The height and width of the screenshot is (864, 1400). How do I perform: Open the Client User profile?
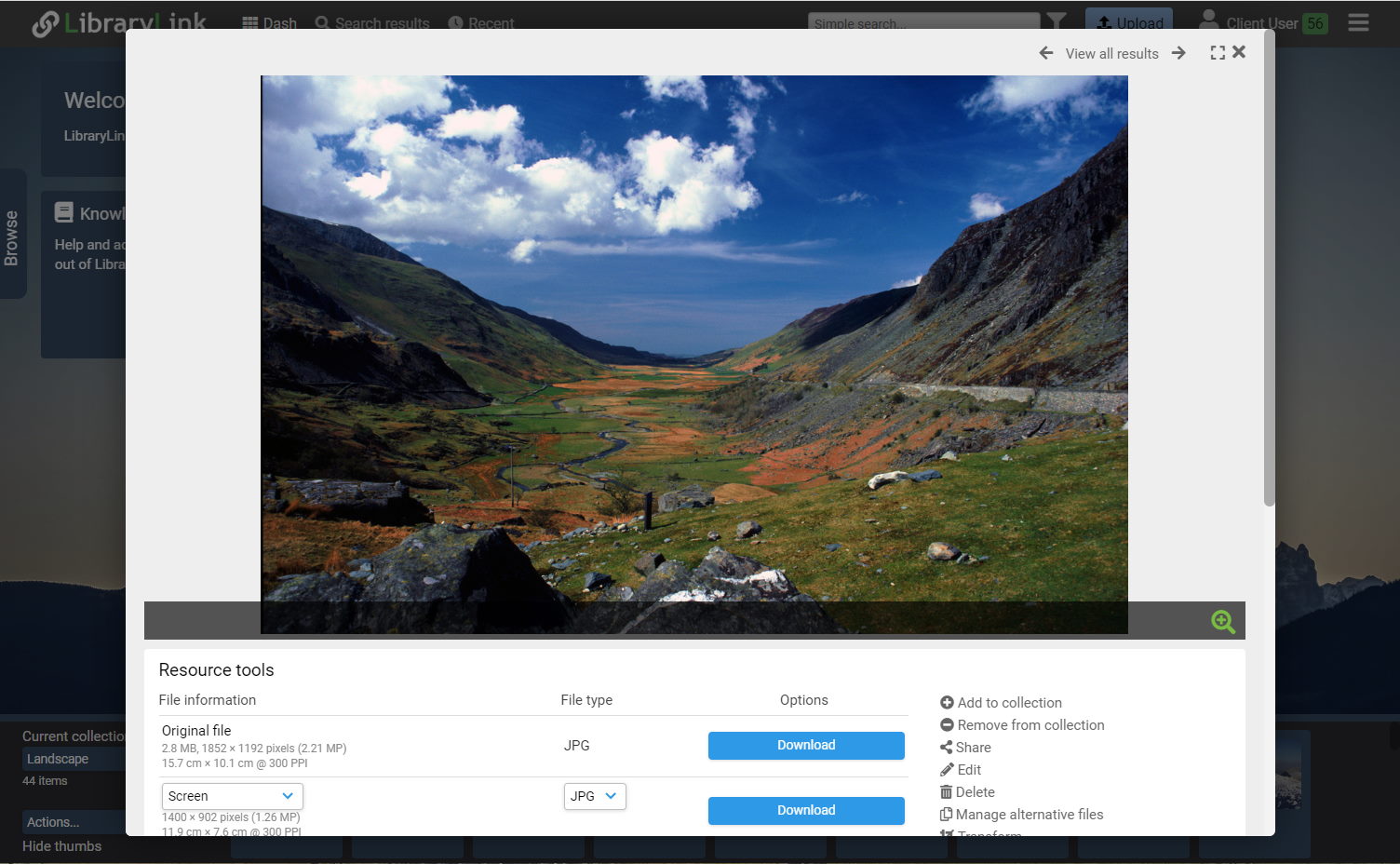1248,22
